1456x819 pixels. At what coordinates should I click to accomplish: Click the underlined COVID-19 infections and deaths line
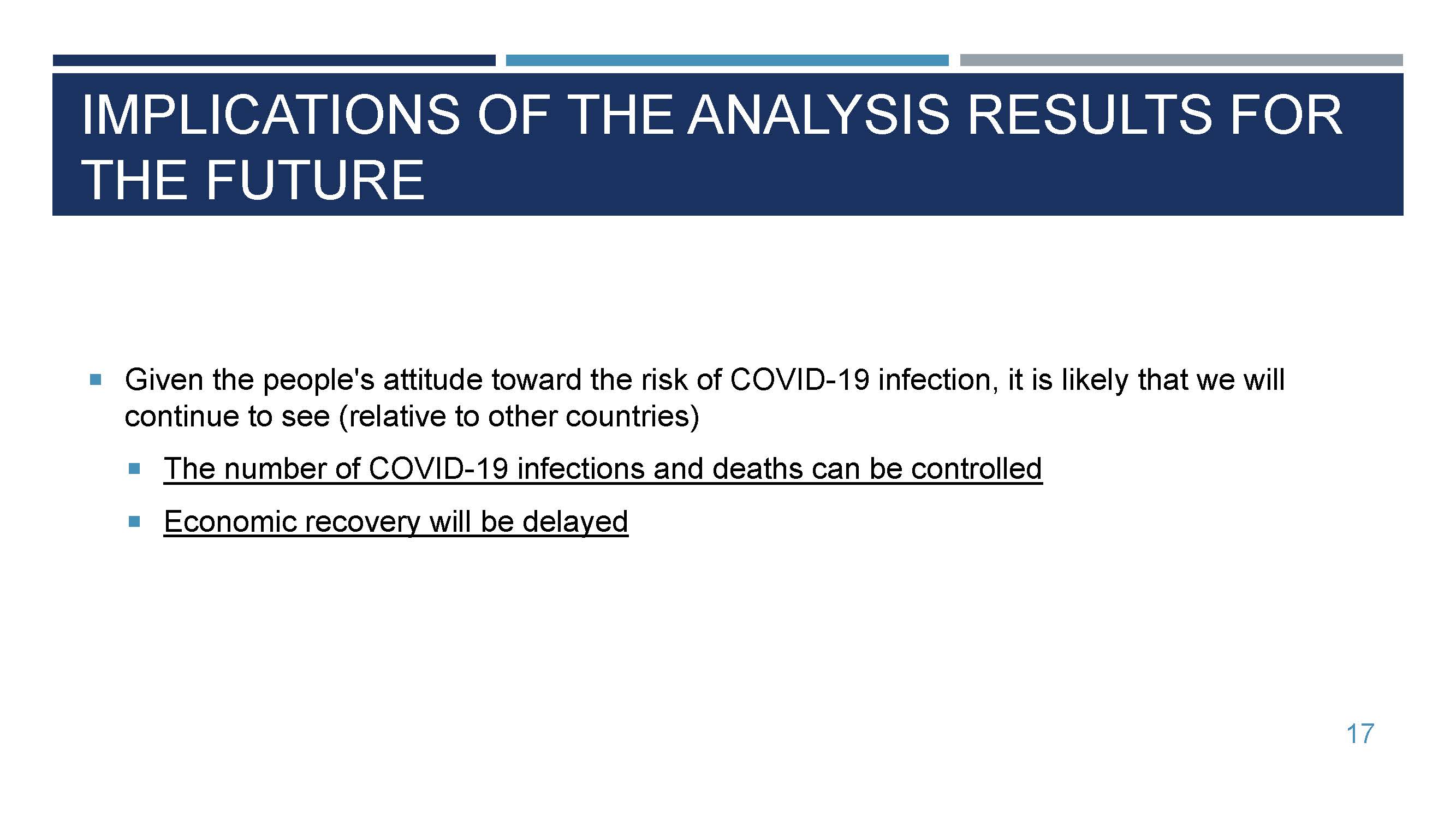click(602, 468)
